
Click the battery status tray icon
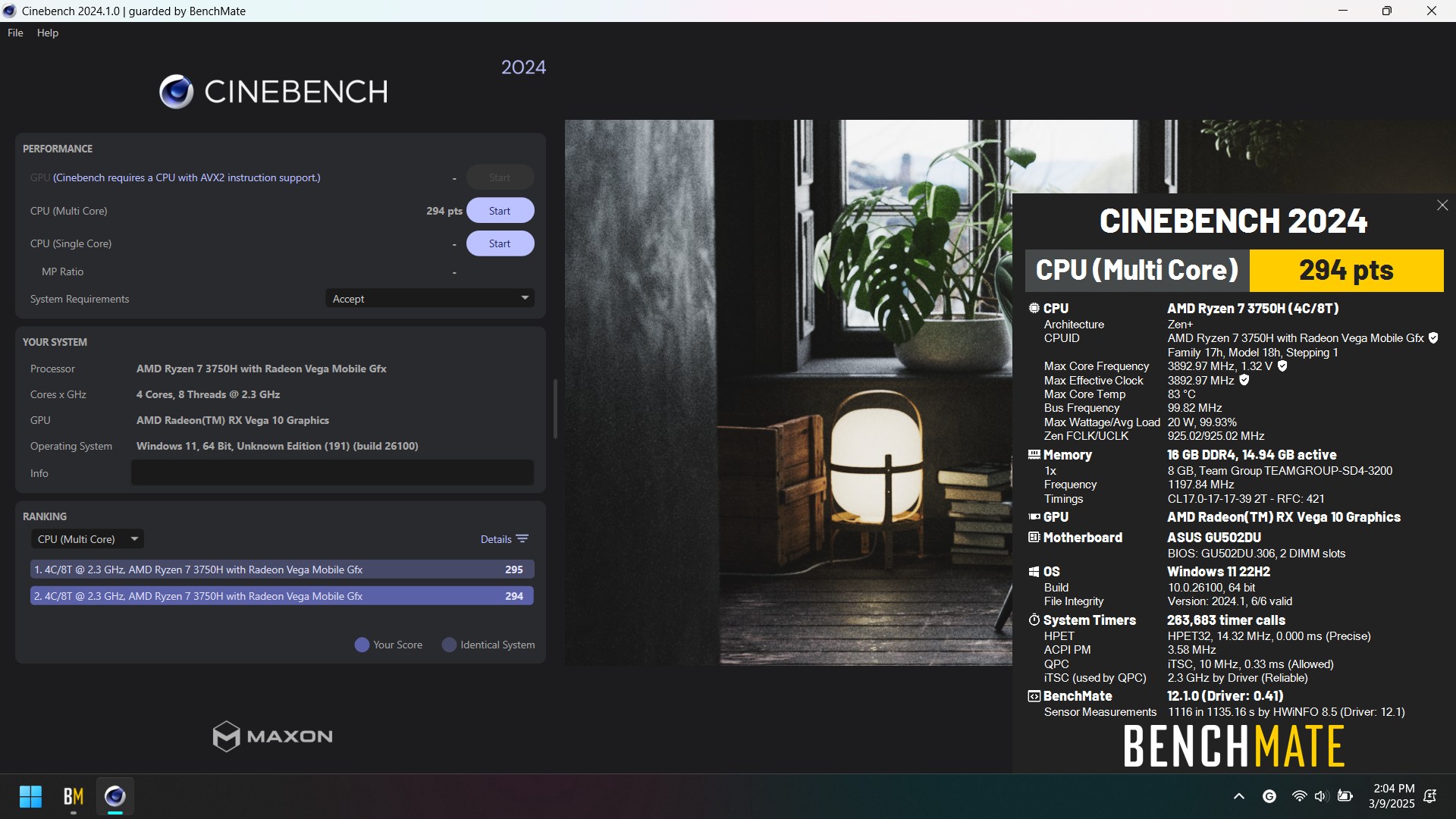1345,796
